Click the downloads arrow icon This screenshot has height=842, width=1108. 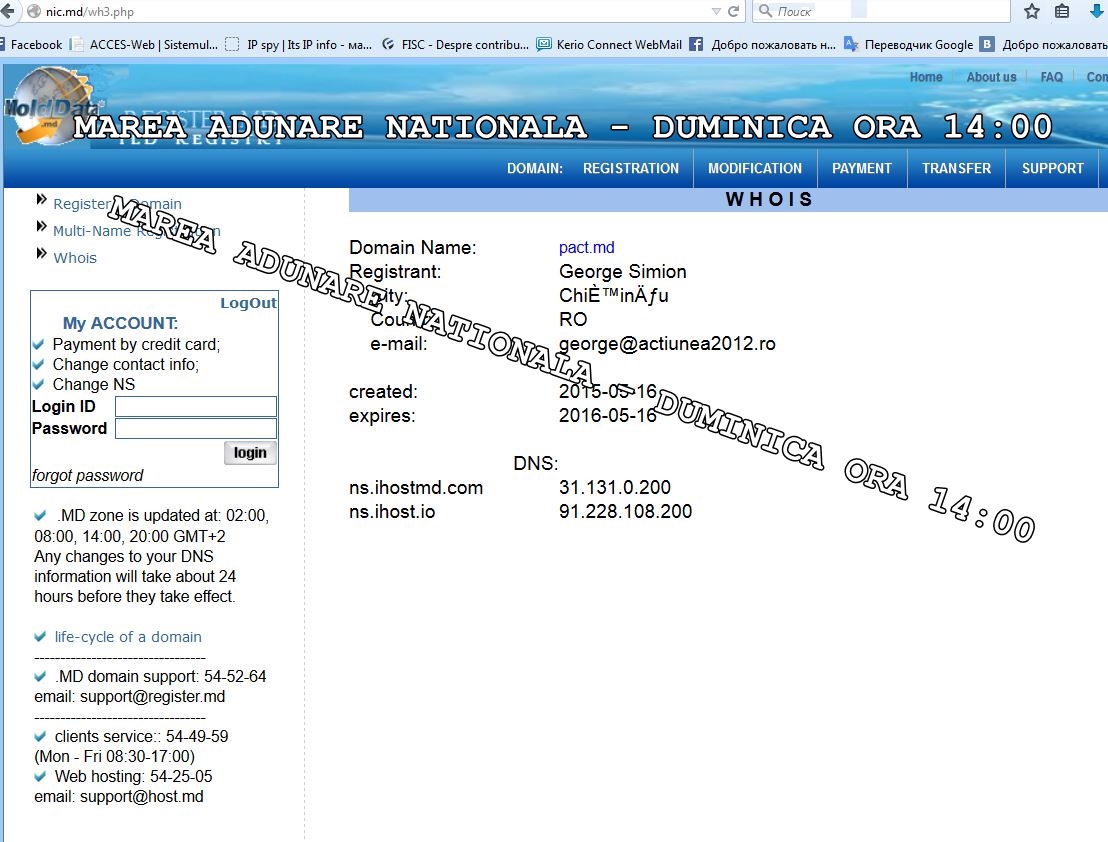1097,11
